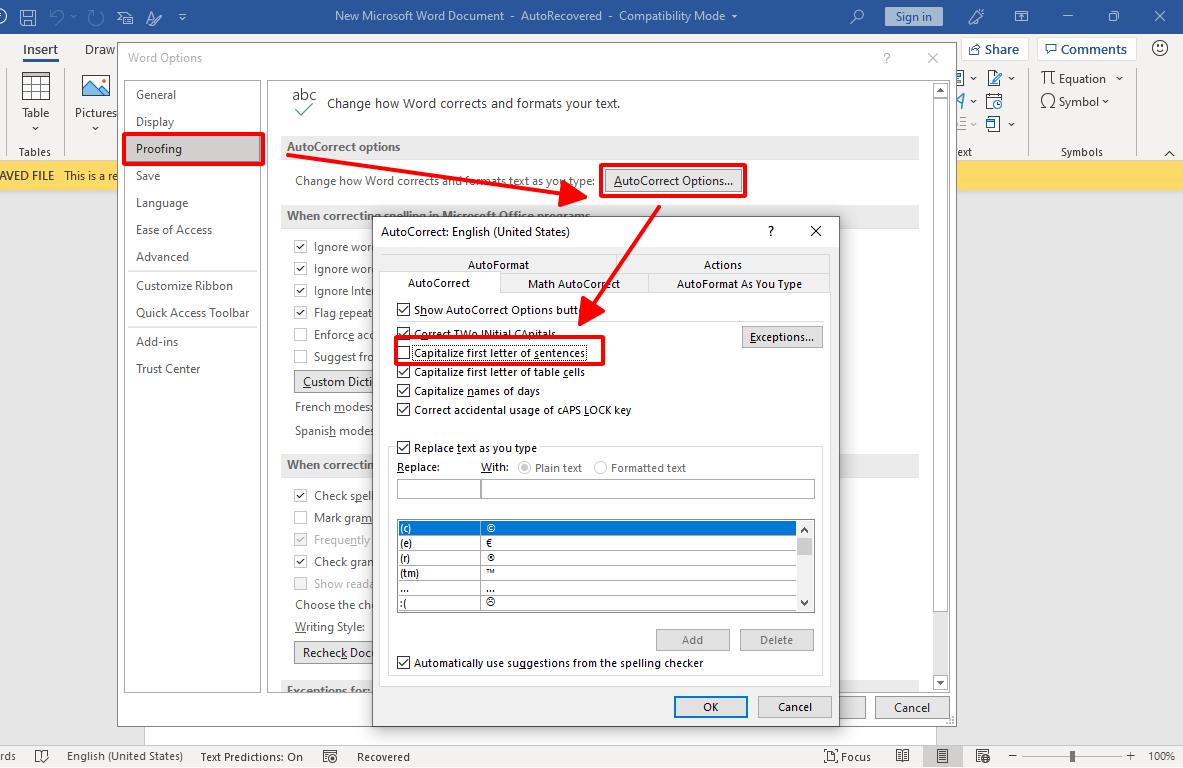
Task: Click the Undo icon in the quick access toolbar
Action: [x=57, y=17]
